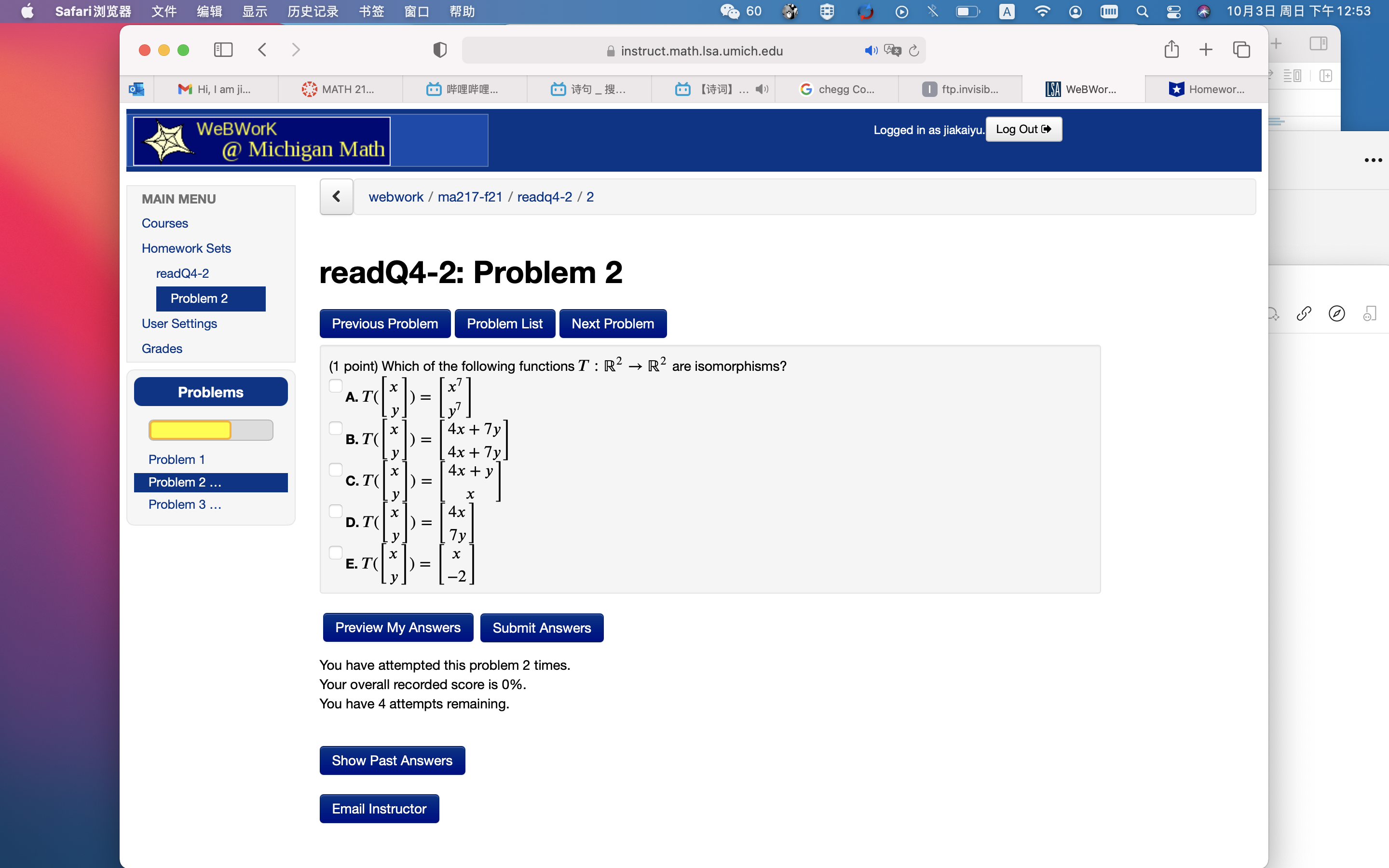Viewport: 1389px width, 868px height.
Task: Reload the page from the address bar
Action: tap(913, 51)
